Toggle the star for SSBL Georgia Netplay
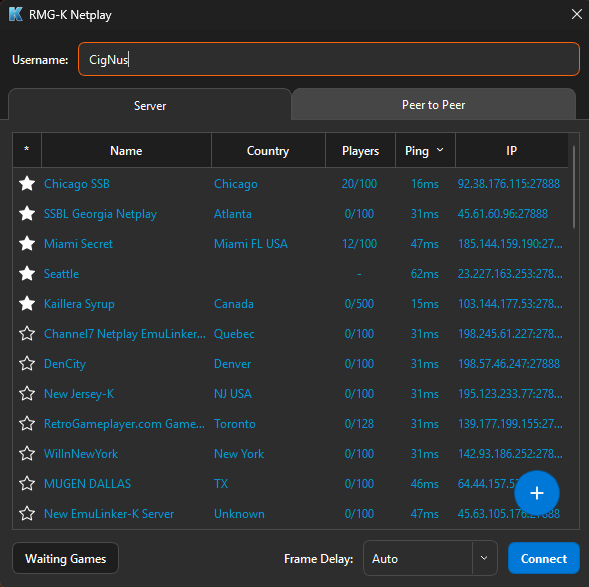This screenshot has width=589, height=587. coord(27,214)
